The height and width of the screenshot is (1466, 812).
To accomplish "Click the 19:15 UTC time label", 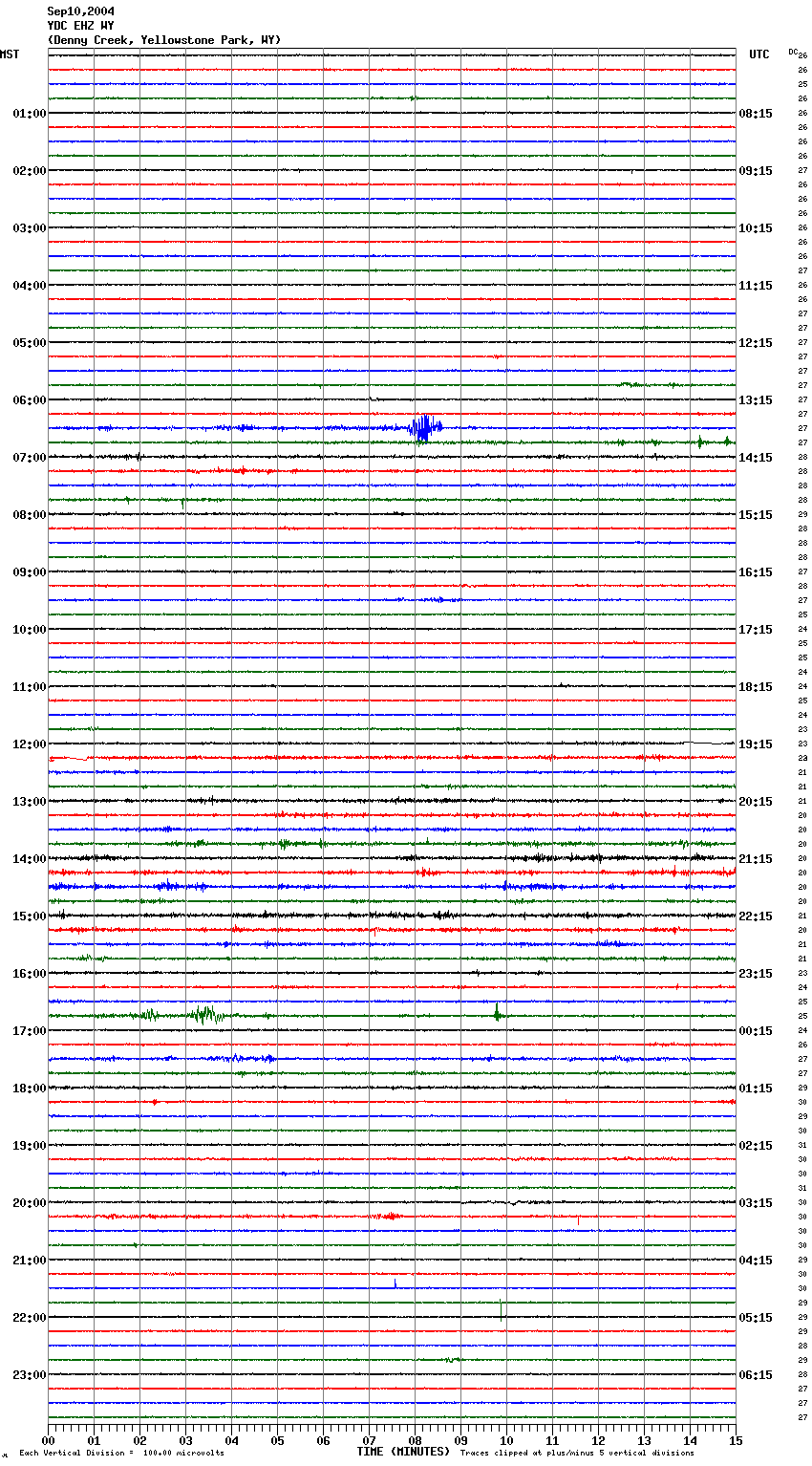I will (x=756, y=744).
